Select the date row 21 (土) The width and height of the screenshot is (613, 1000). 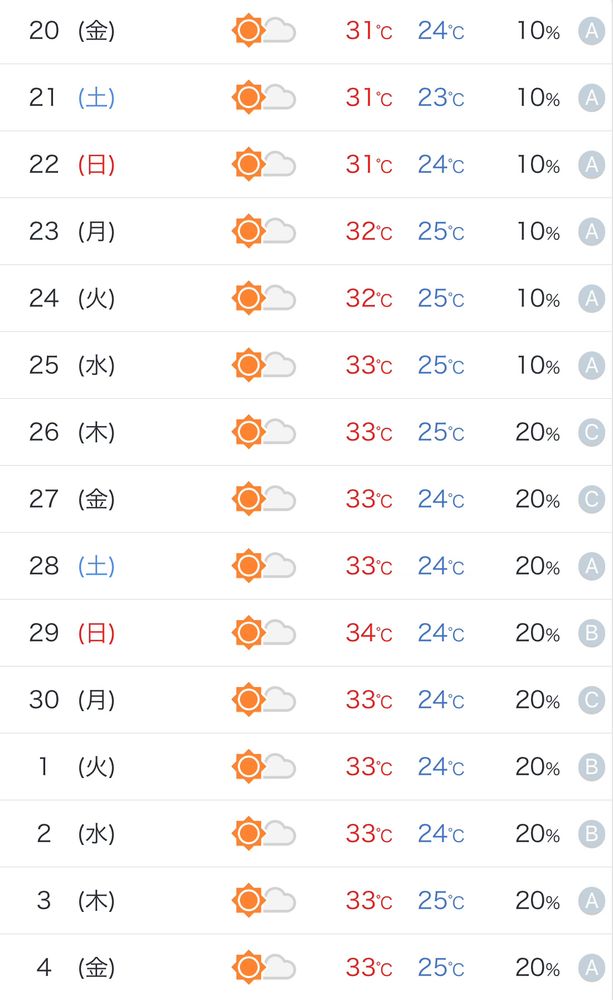(x=306, y=98)
